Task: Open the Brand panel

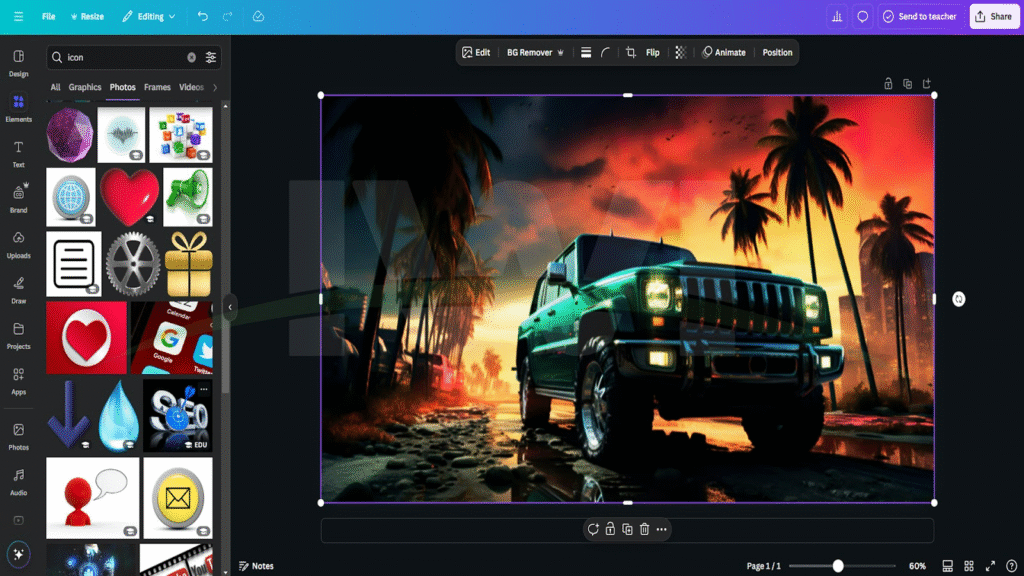Action: point(18,199)
